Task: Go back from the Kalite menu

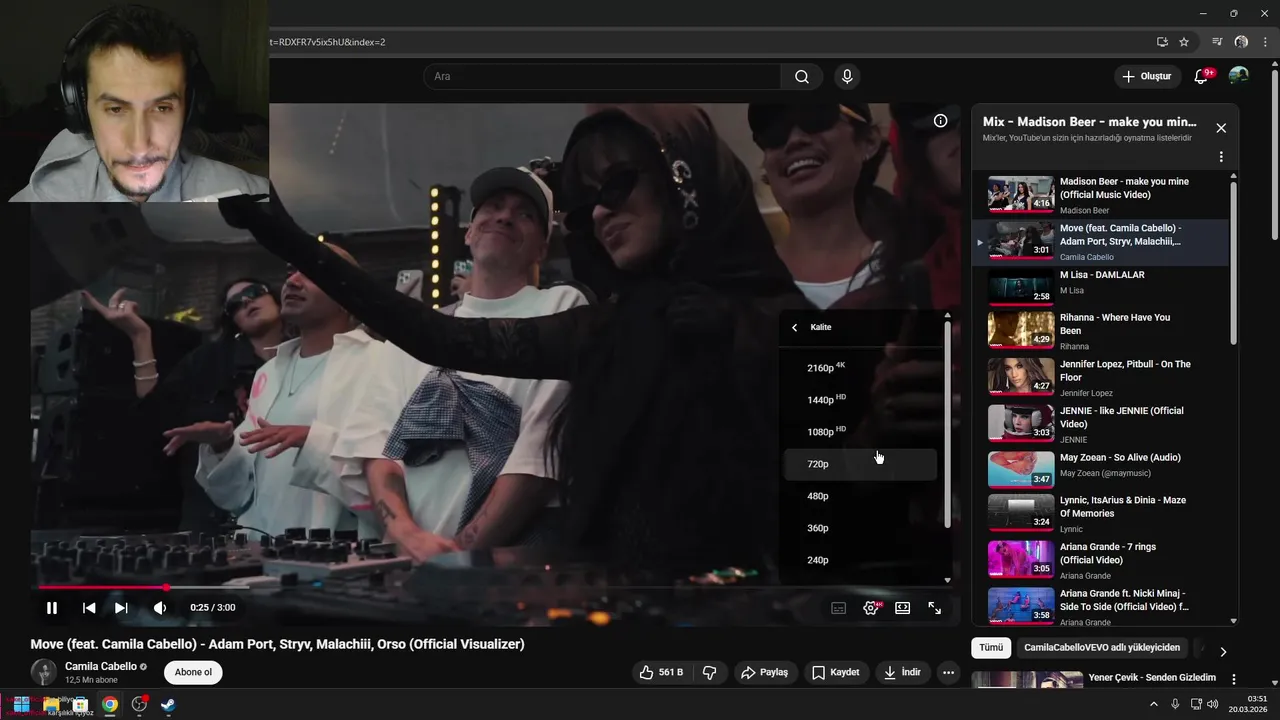Action: click(x=795, y=327)
